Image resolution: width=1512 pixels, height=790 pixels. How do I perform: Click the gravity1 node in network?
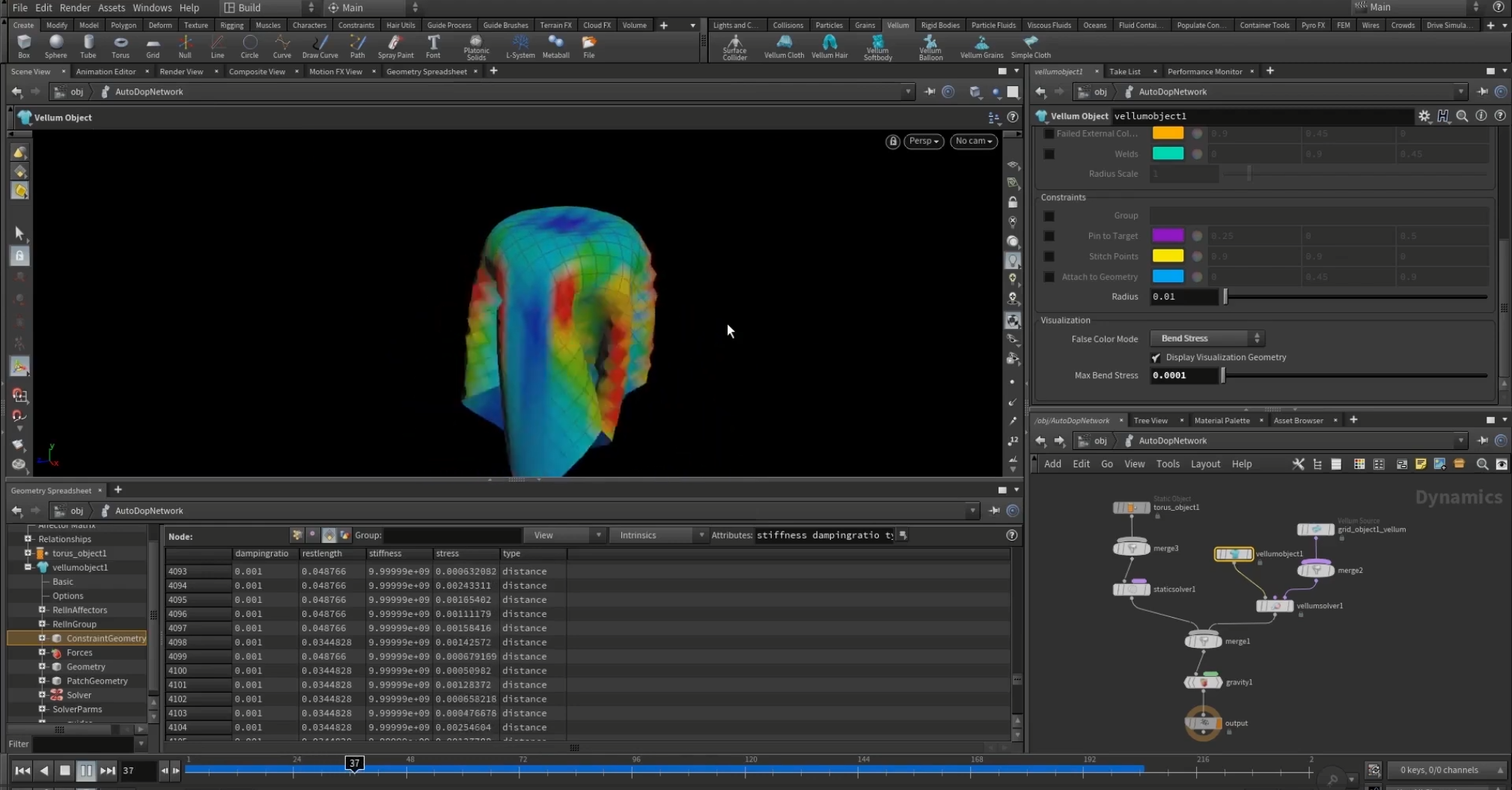click(1203, 682)
